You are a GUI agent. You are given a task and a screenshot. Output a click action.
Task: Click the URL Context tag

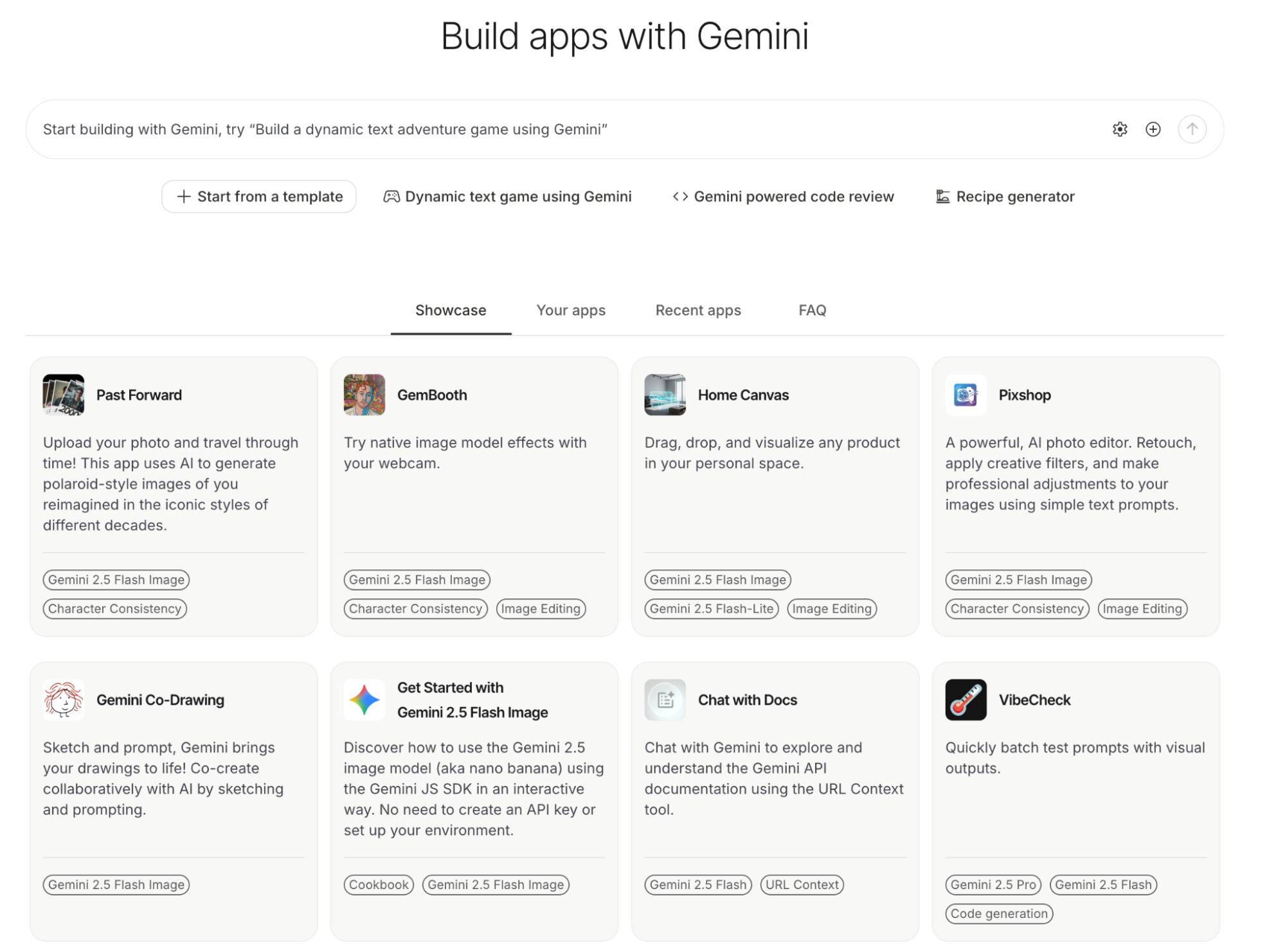(802, 885)
